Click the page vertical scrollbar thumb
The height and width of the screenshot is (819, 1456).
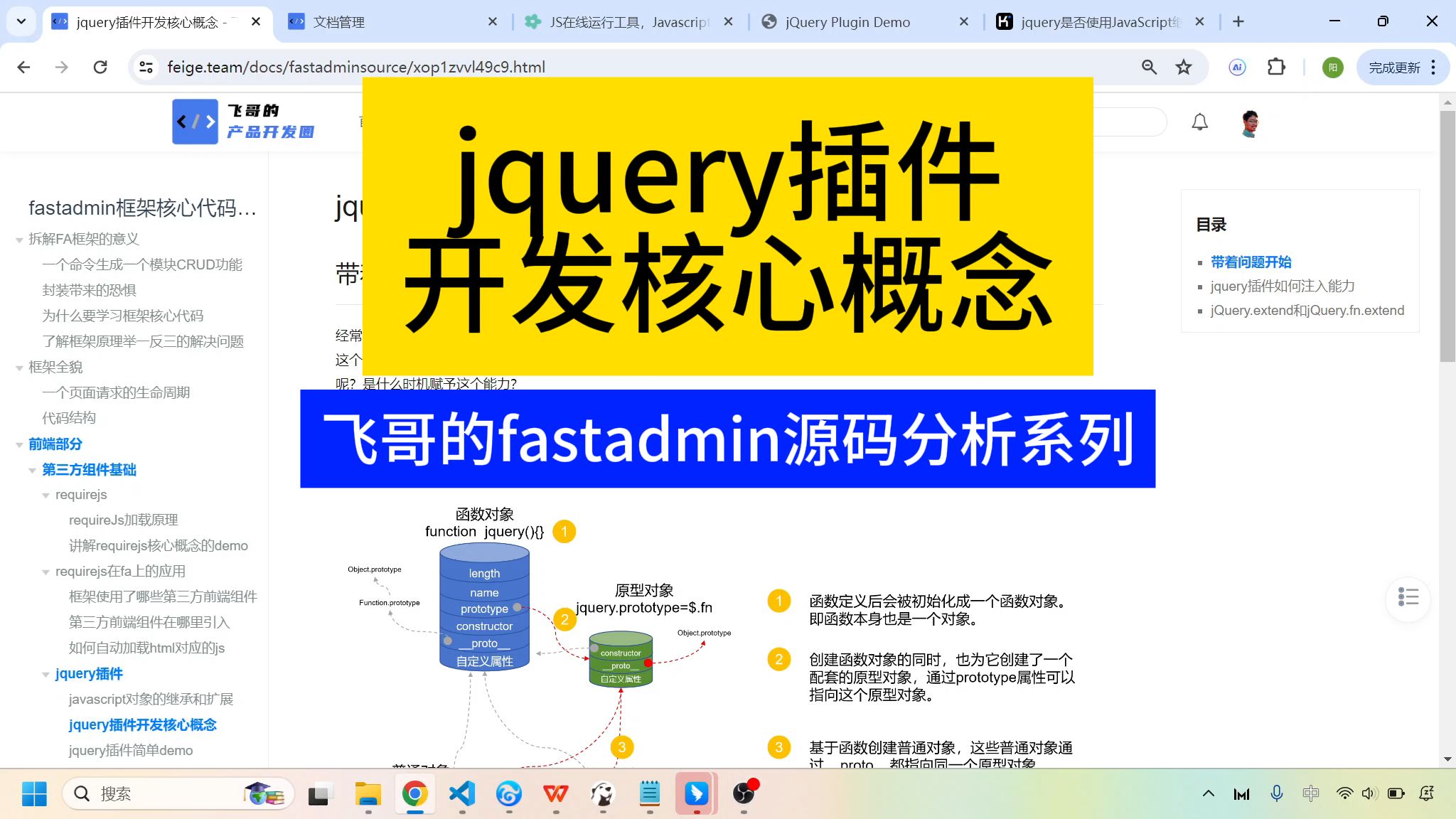(1447, 236)
